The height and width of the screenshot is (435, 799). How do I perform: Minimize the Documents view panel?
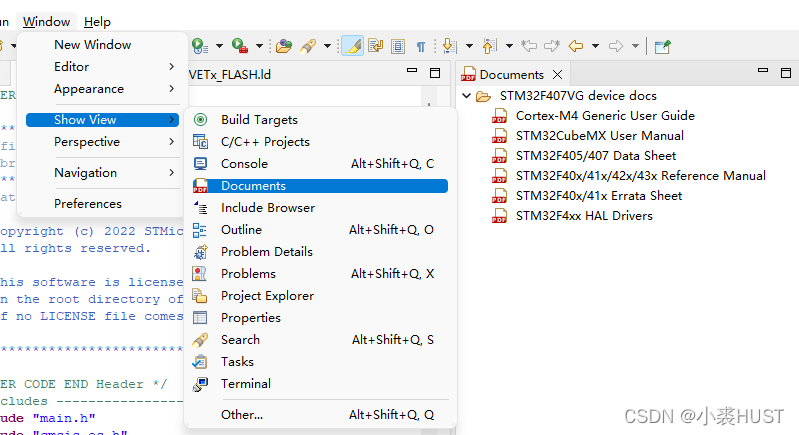[x=763, y=71]
